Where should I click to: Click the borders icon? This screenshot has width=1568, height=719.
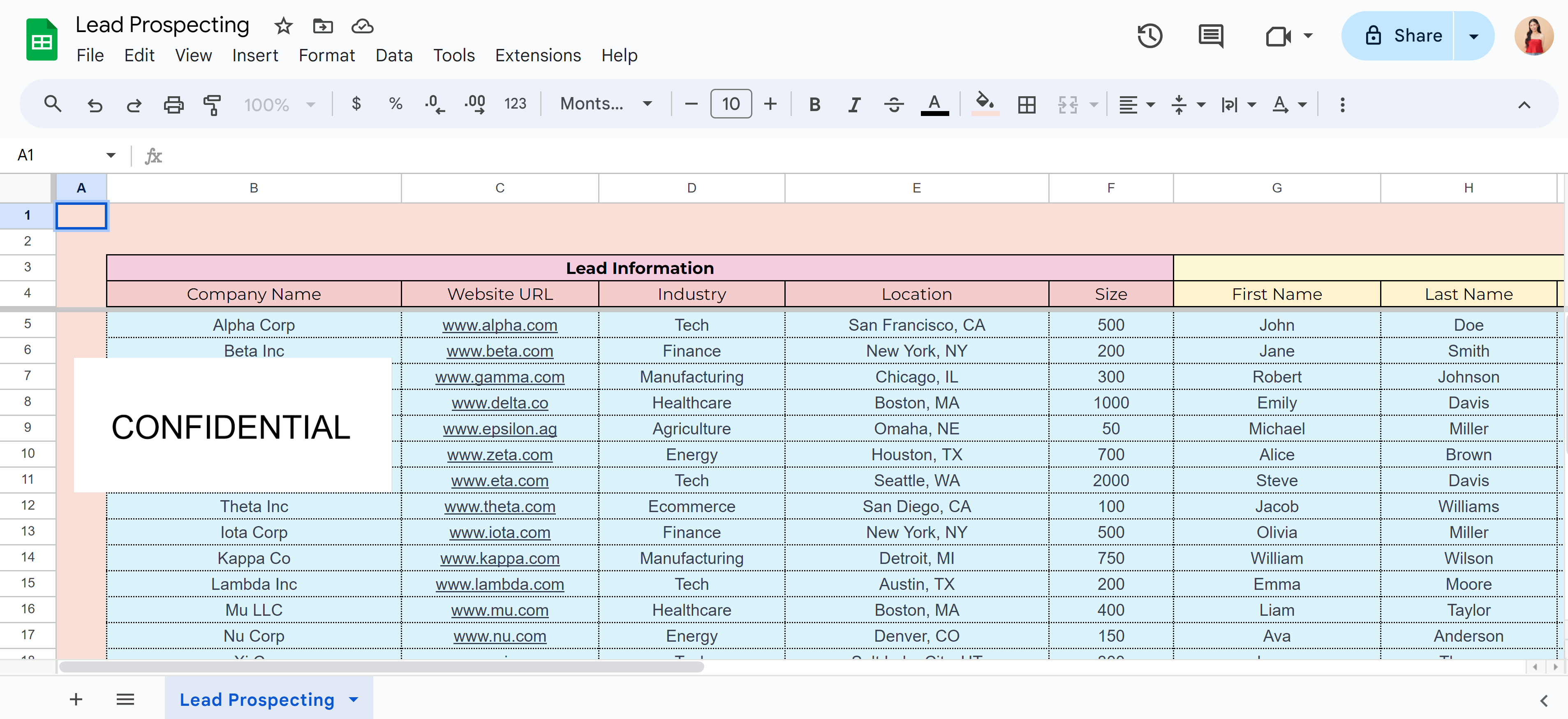click(x=1026, y=105)
